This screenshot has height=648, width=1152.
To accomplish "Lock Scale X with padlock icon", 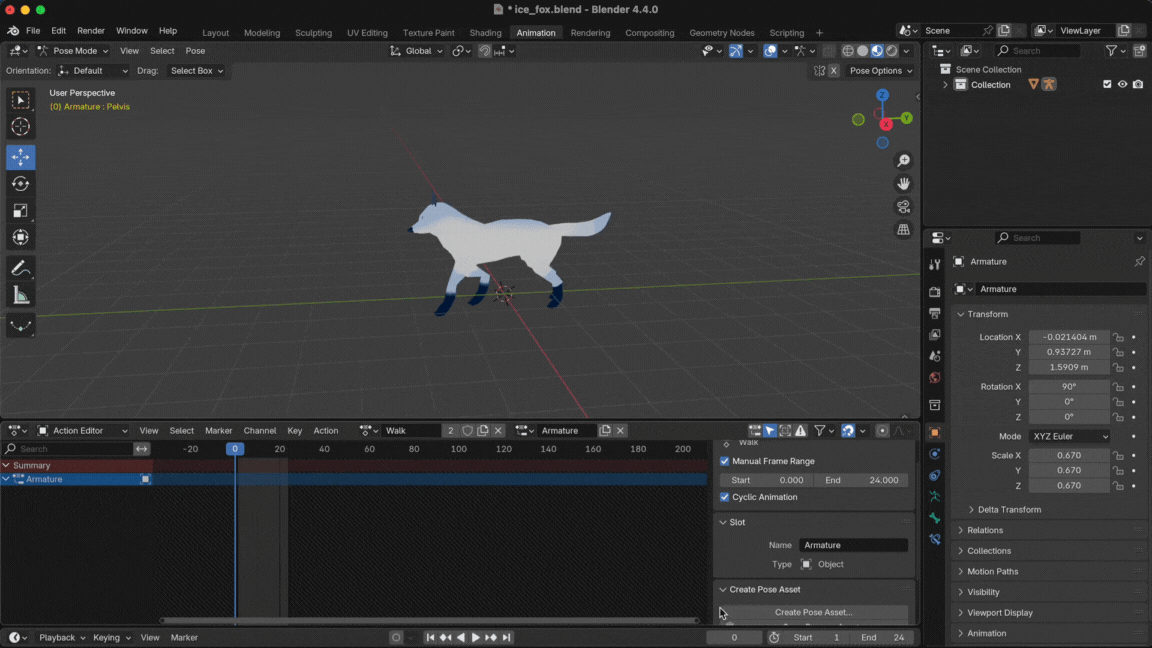I will pyautogui.click(x=1118, y=456).
